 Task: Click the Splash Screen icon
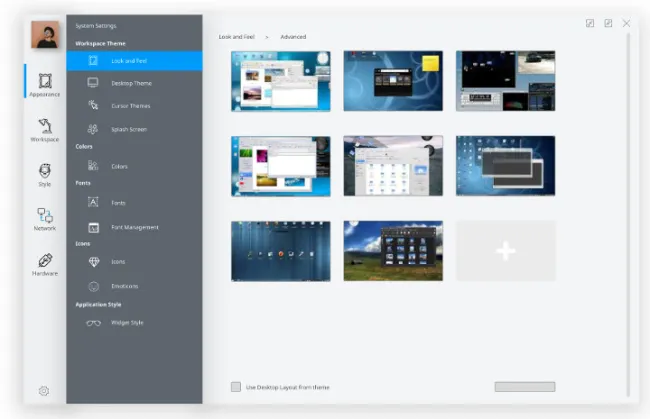click(x=93, y=129)
